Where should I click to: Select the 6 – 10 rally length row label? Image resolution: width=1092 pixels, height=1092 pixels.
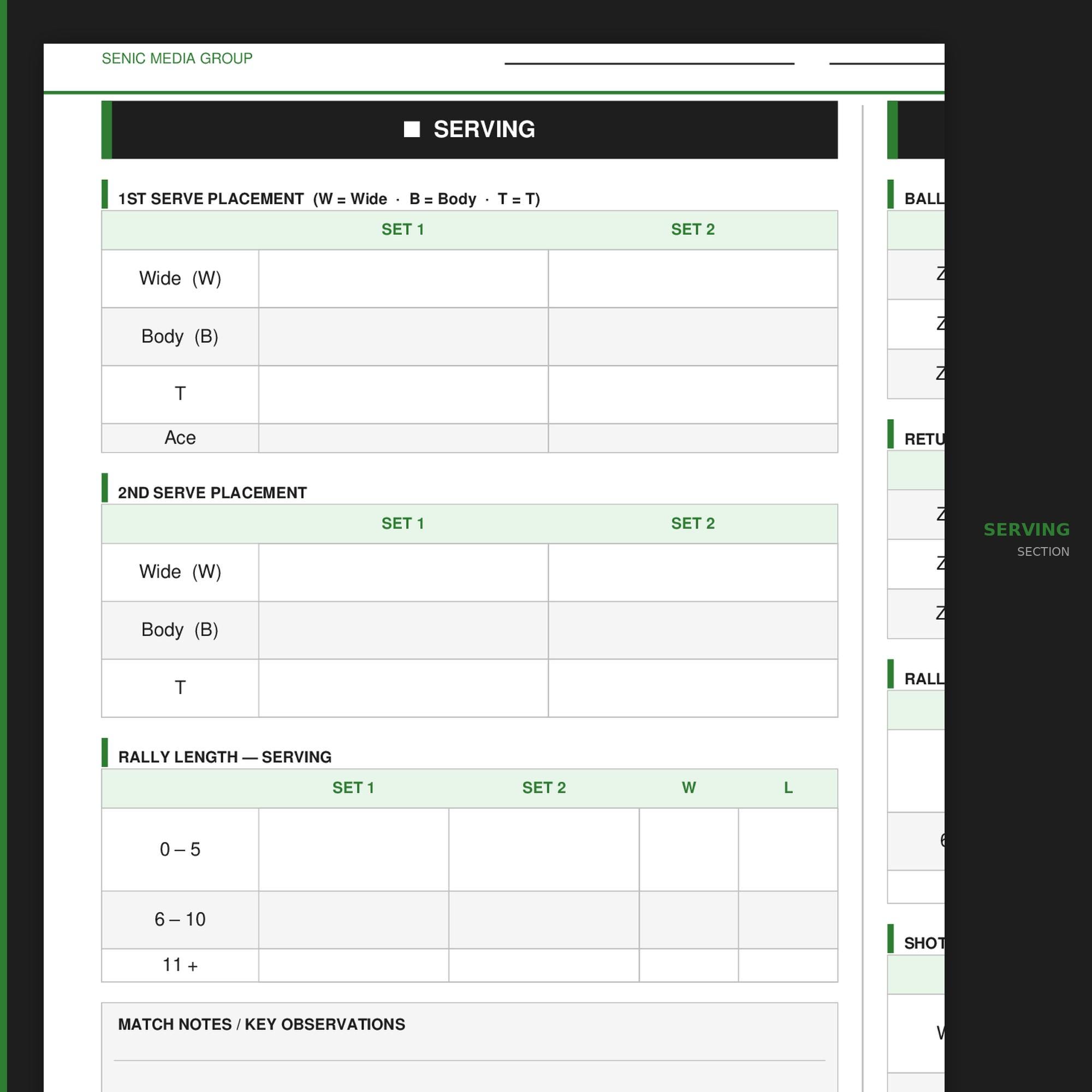[180, 919]
